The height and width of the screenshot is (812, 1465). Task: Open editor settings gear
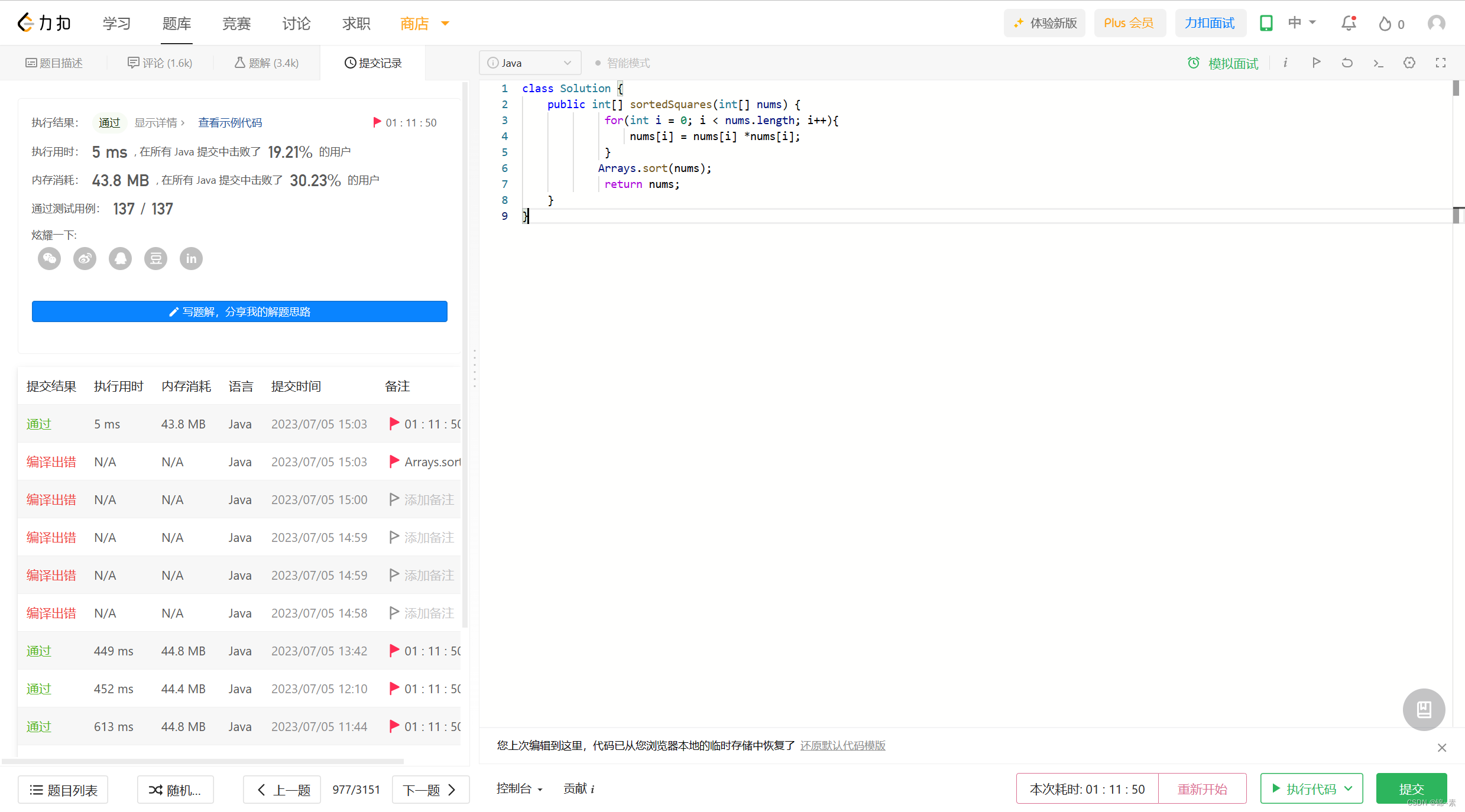1409,63
